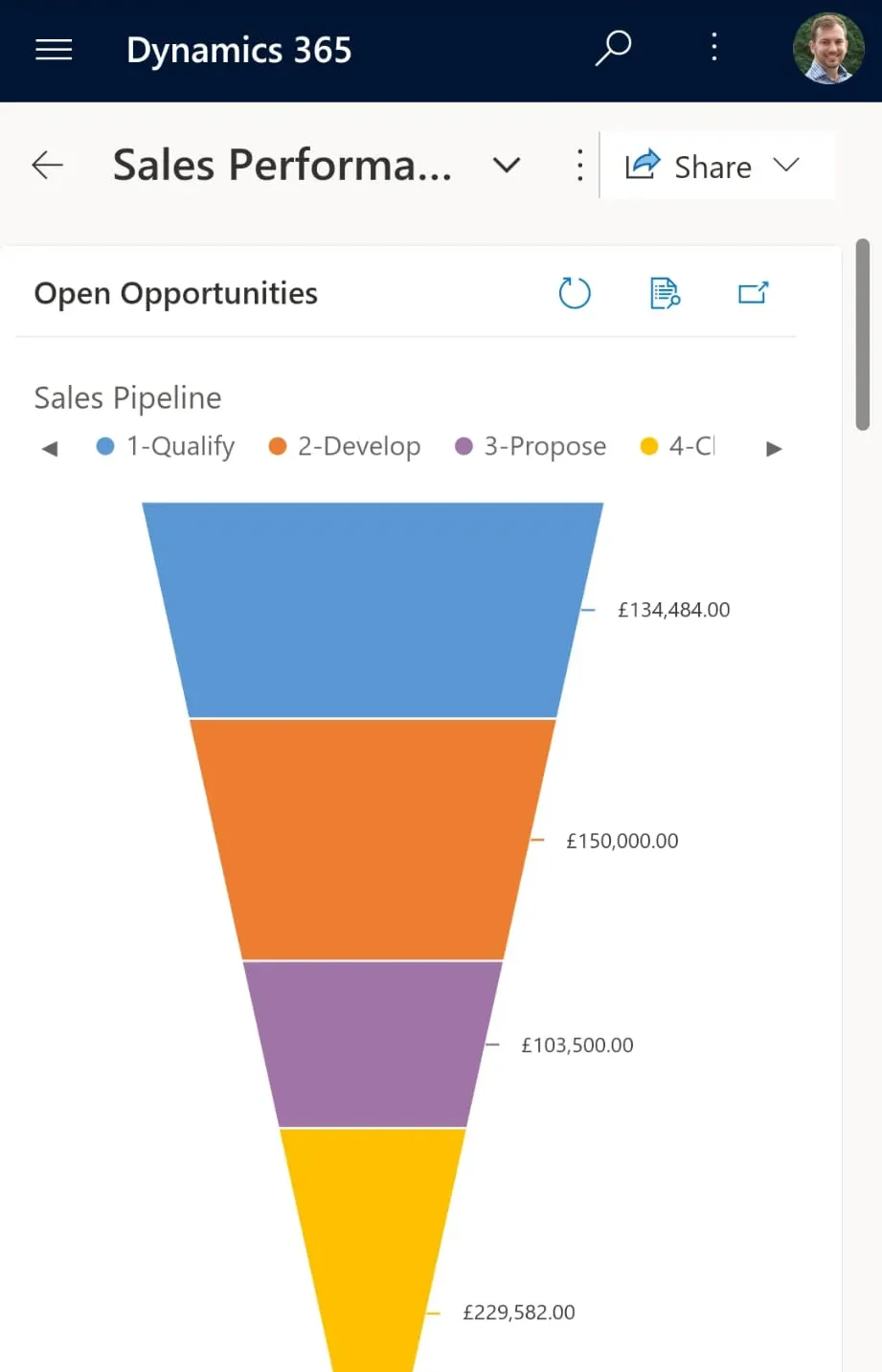This screenshot has width=882, height=1372.
Task: Refresh the Open Opportunities chart
Action: tap(575, 293)
